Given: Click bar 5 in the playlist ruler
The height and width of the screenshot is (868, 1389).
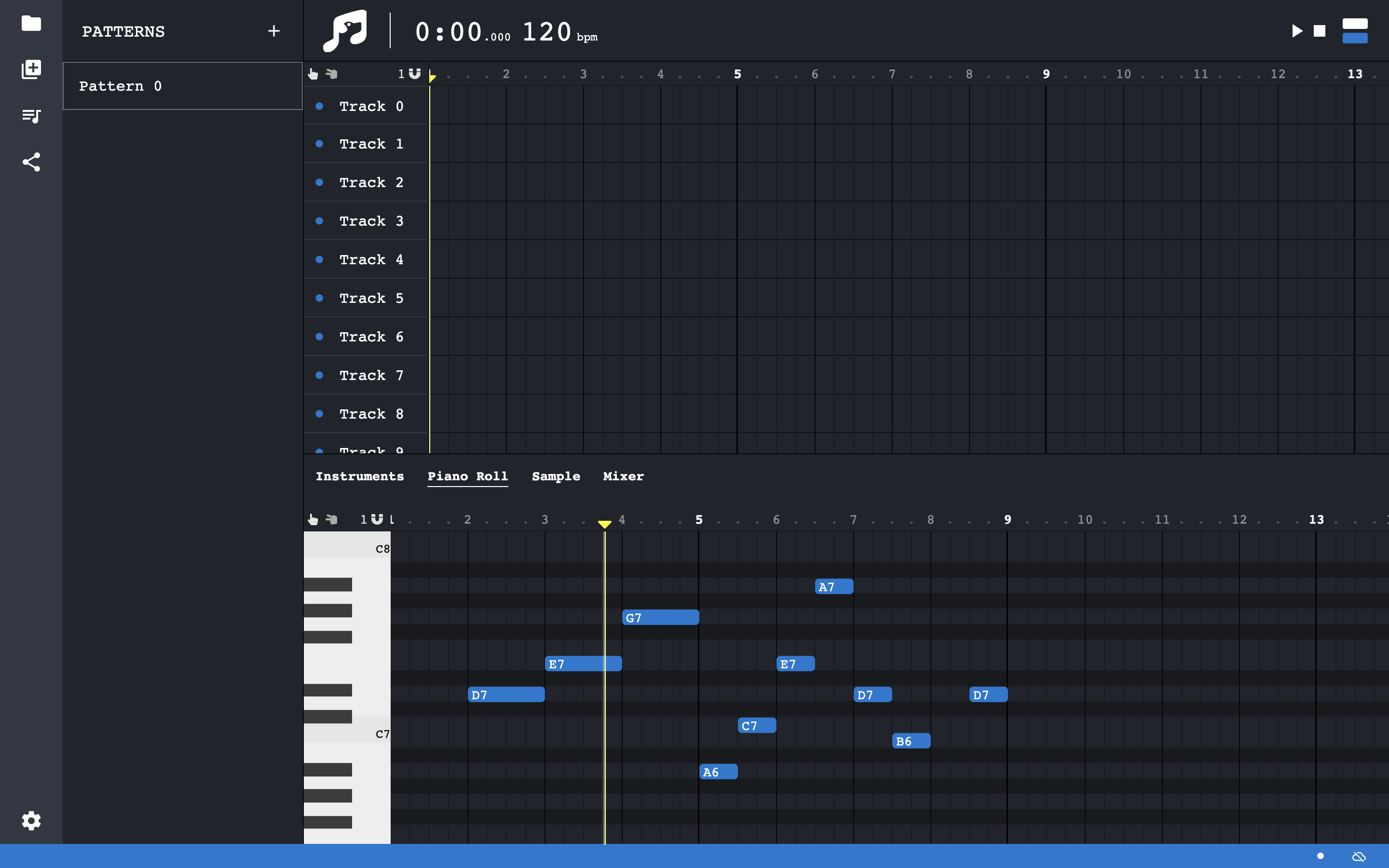Looking at the screenshot, I should [x=737, y=74].
